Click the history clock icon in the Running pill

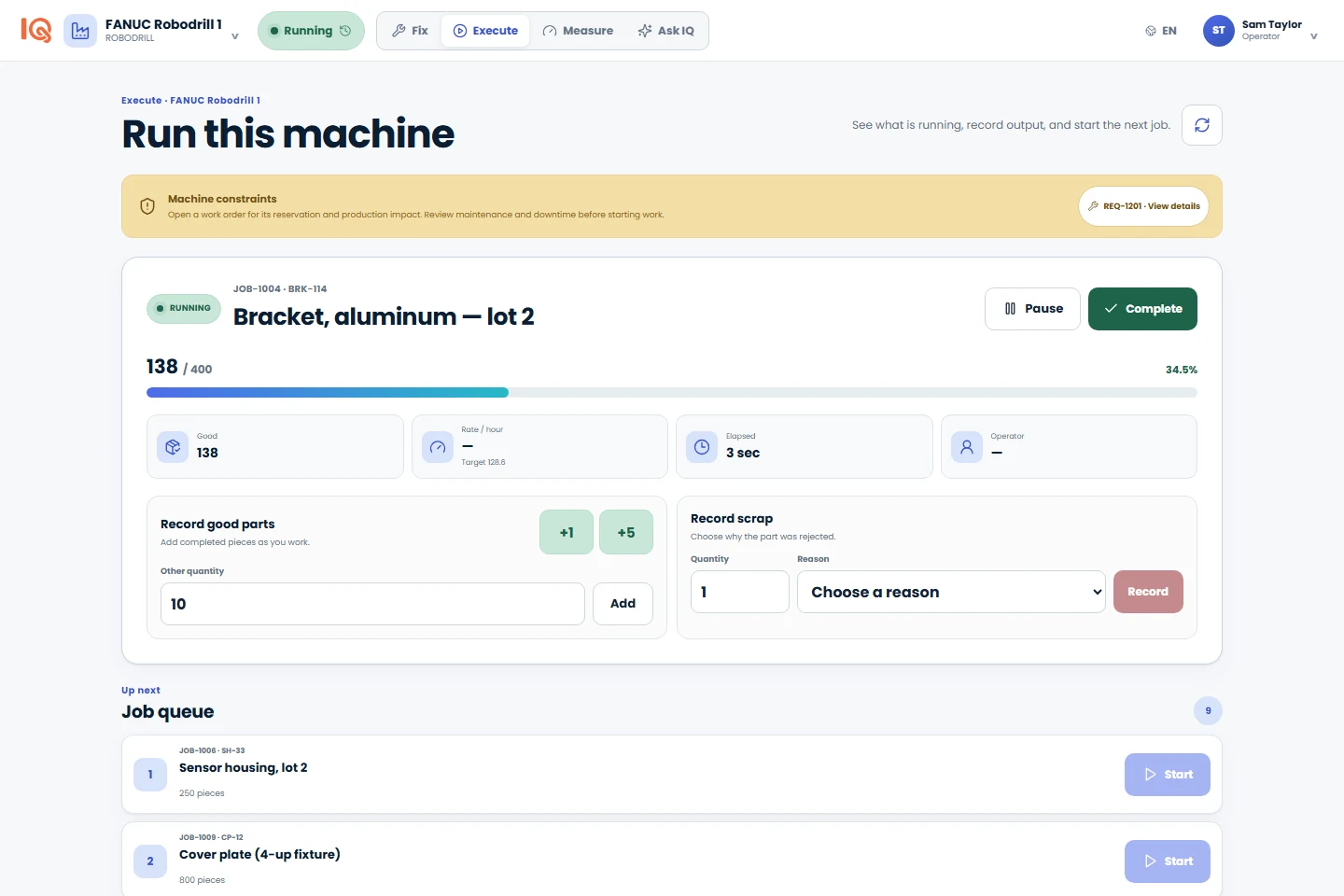point(345,31)
